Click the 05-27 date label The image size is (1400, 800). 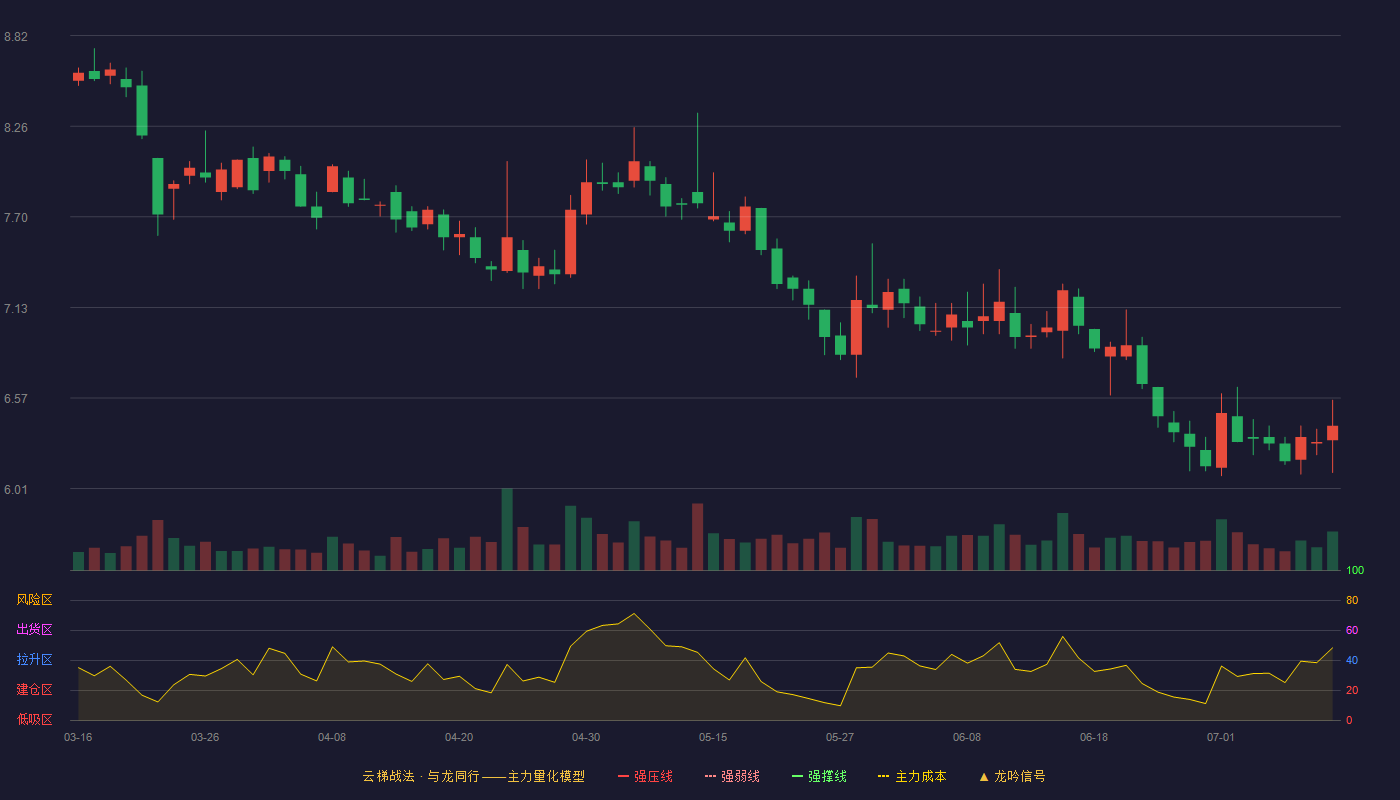pos(840,737)
